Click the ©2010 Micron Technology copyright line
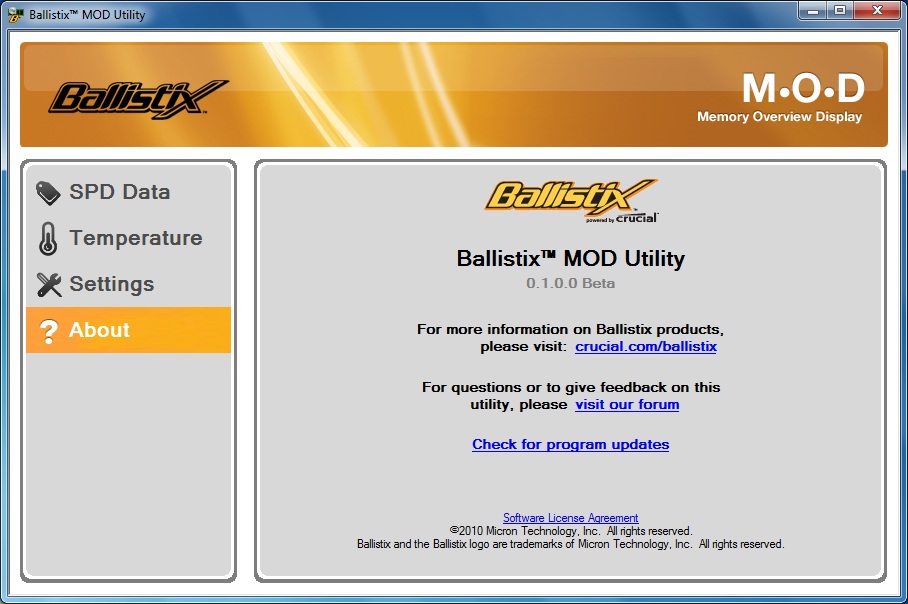 click(x=570, y=531)
